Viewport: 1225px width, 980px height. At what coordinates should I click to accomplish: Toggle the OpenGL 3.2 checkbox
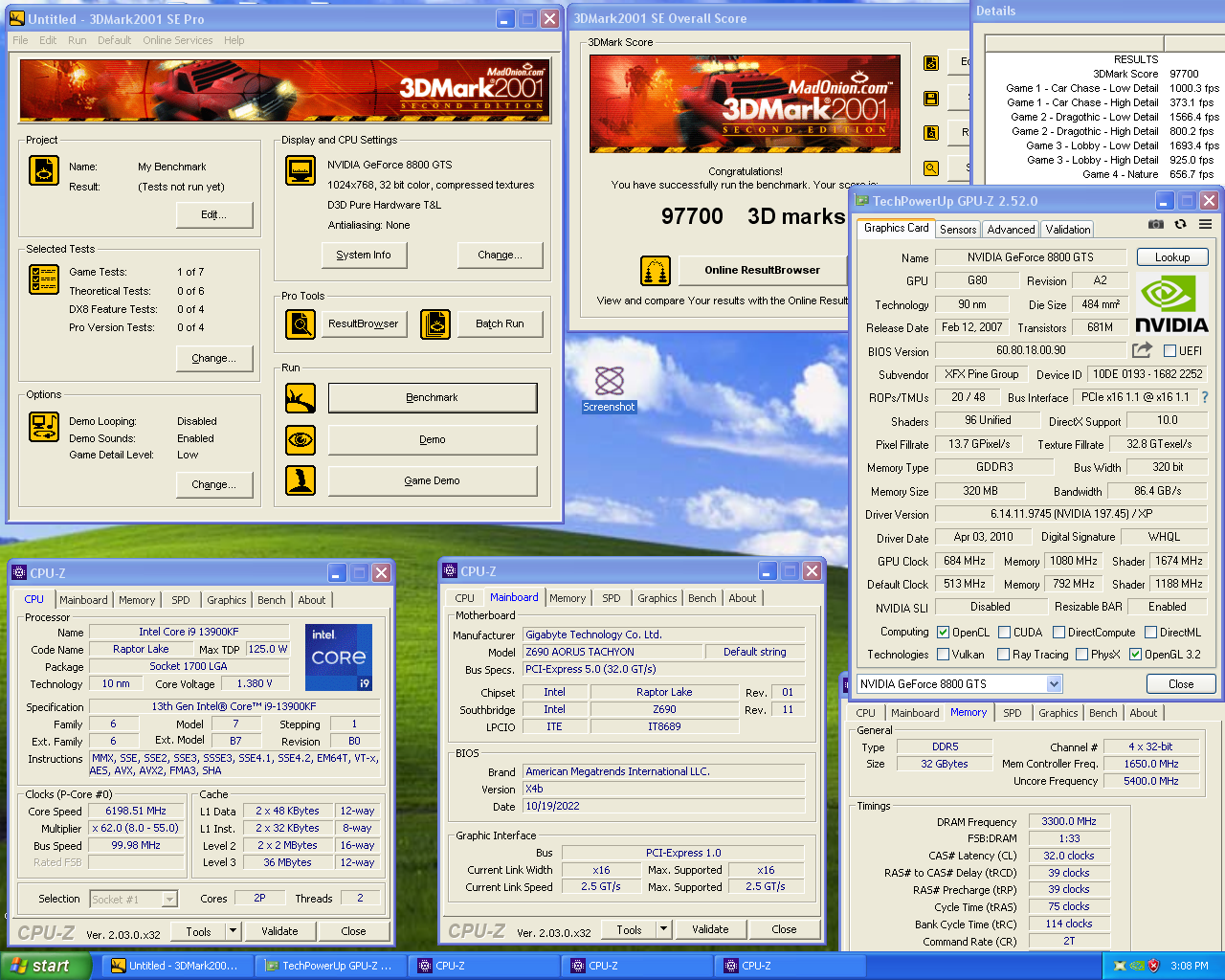pyautogui.click(x=1135, y=655)
